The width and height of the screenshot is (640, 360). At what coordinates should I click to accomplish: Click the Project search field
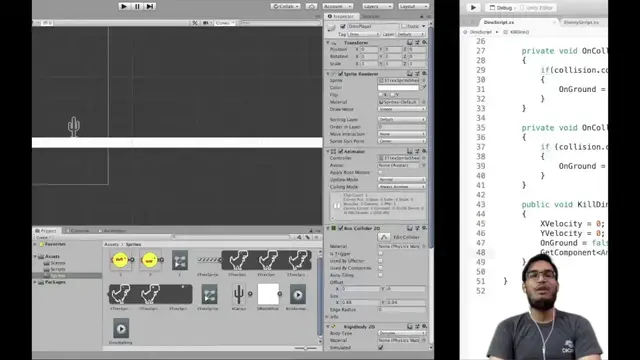(x=231, y=237)
